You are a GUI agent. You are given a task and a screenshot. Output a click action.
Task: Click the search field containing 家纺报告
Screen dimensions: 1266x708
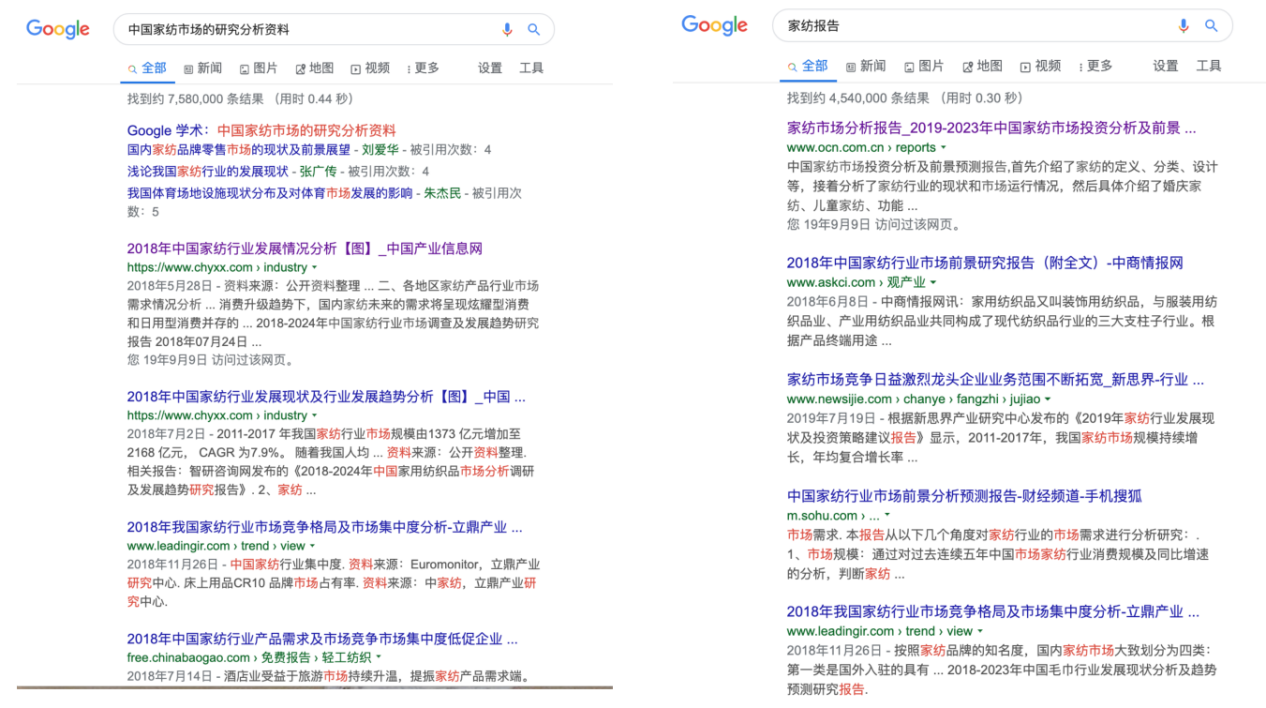[x=970, y=26]
